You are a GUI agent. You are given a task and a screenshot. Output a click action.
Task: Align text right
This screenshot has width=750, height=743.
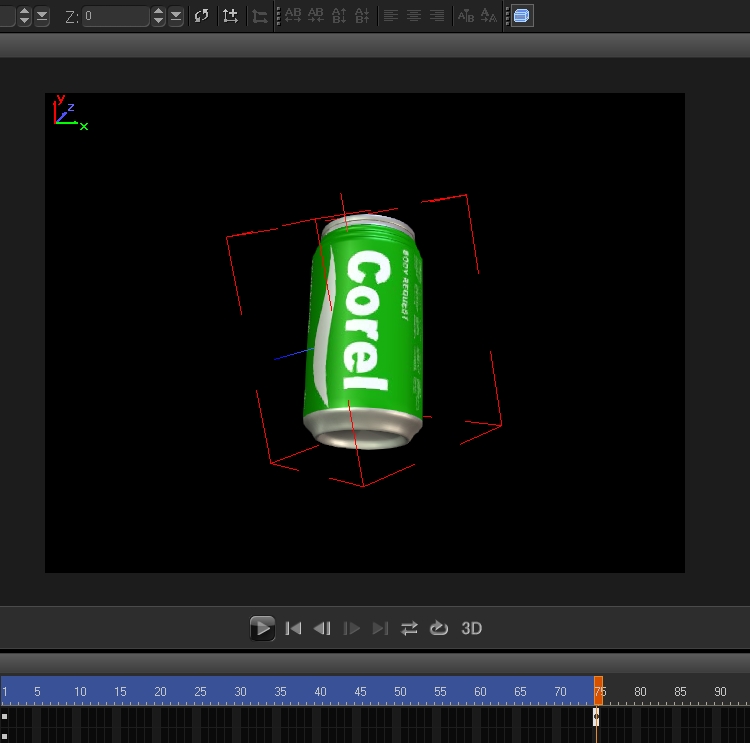[437, 16]
